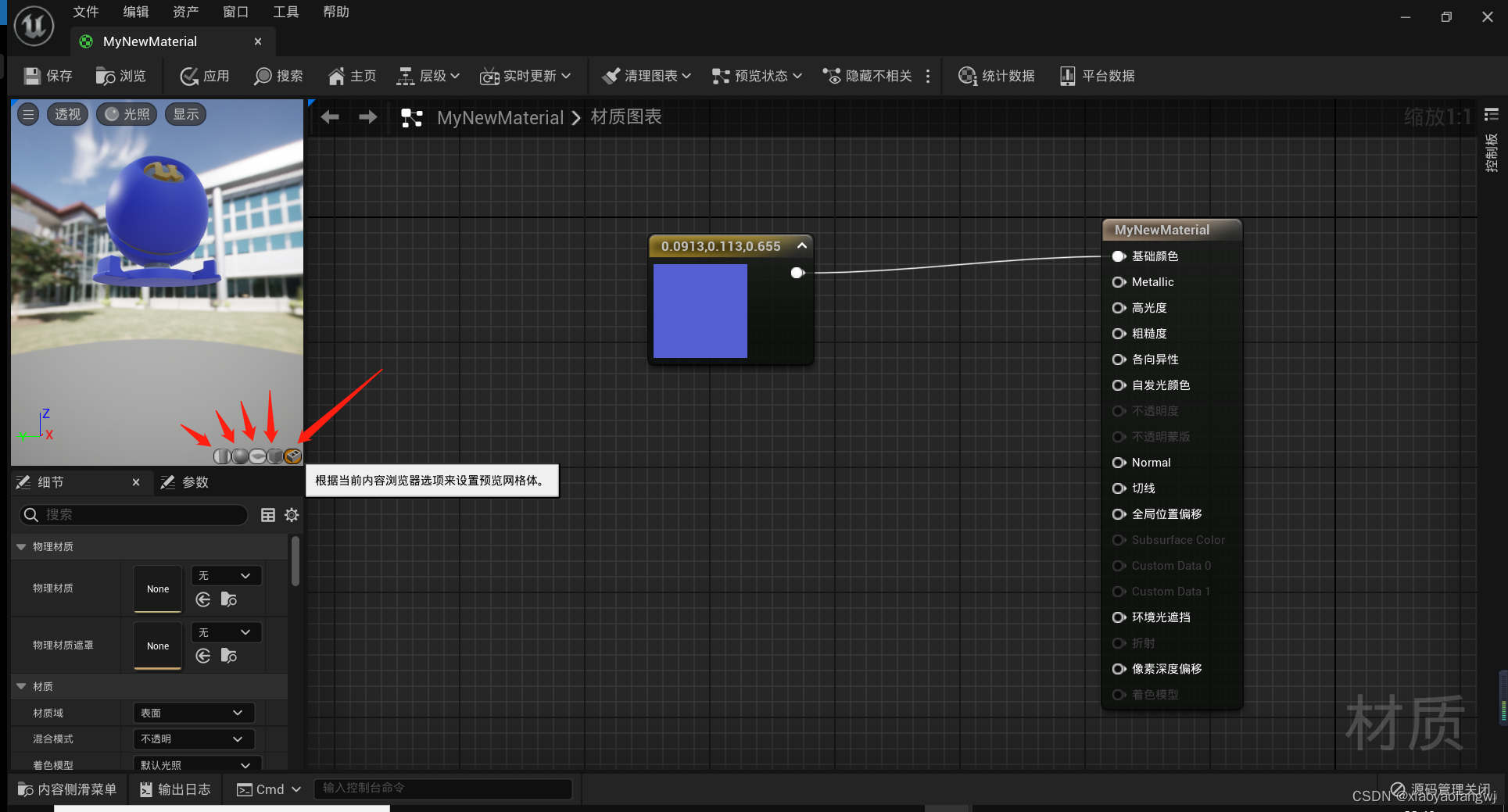Image resolution: width=1508 pixels, height=812 pixels.
Task: Open 统计数据 statistics panel
Action: point(997,76)
